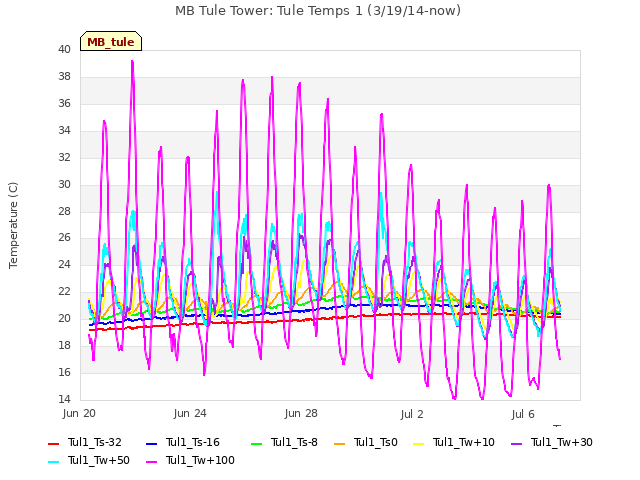Select the Tul1_Tw+100 legend entry

[190, 460]
